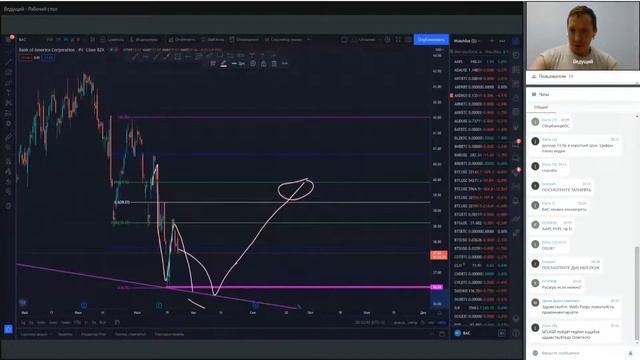Open the Торговая панель trading panel tab
Image resolution: width=640 pixels, height=360 pixels.
click(169, 334)
